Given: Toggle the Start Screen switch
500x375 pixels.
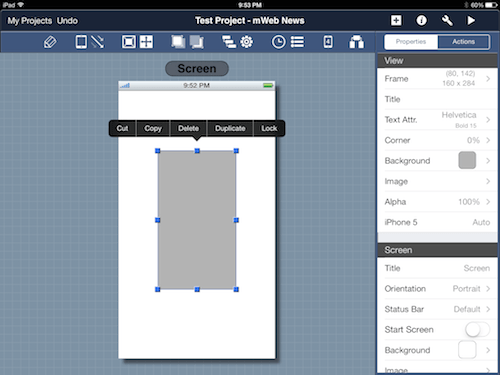Looking at the screenshot, I should [x=477, y=330].
